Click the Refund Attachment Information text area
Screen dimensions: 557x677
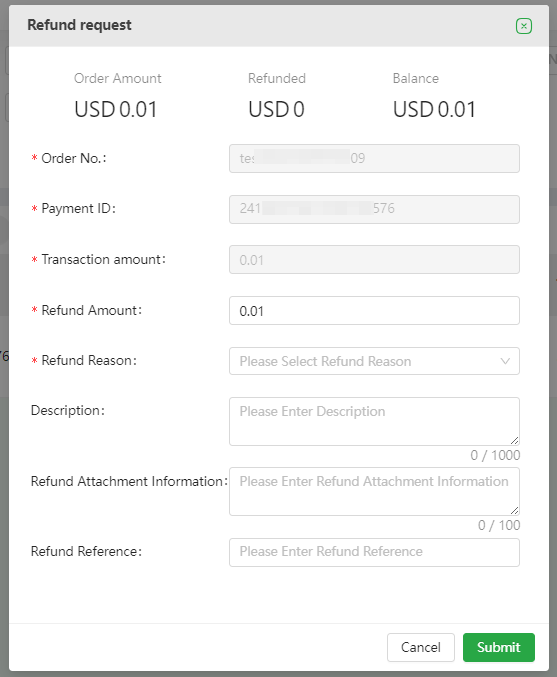[x=374, y=491]
